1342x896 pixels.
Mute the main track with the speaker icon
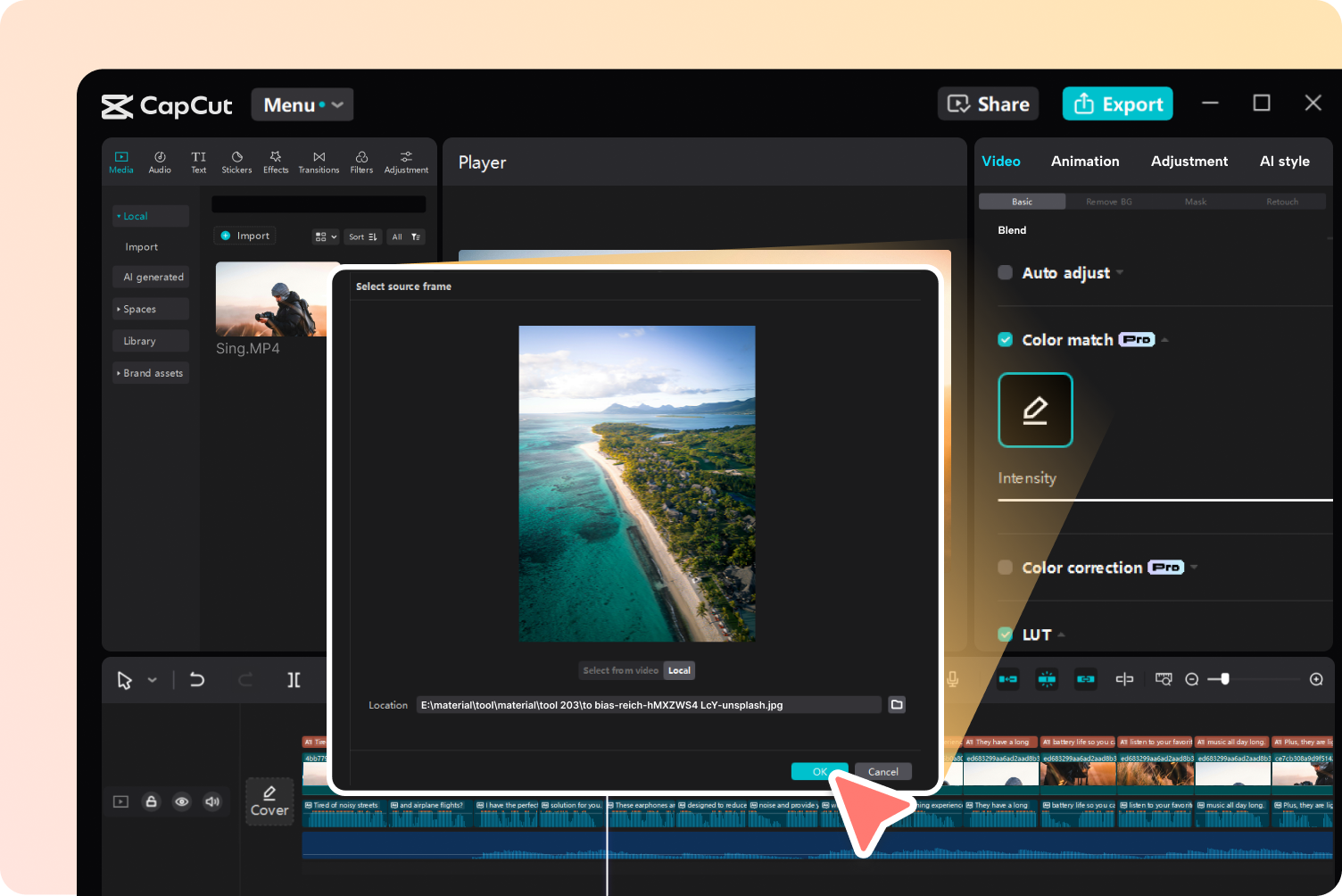click(x=212, y=801)
